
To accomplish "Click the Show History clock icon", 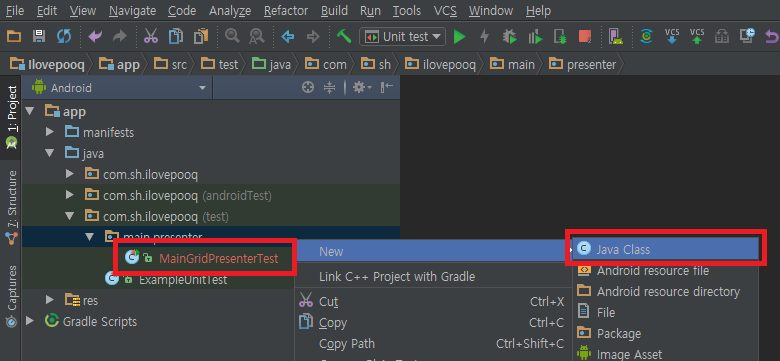I will click(748, 36).
